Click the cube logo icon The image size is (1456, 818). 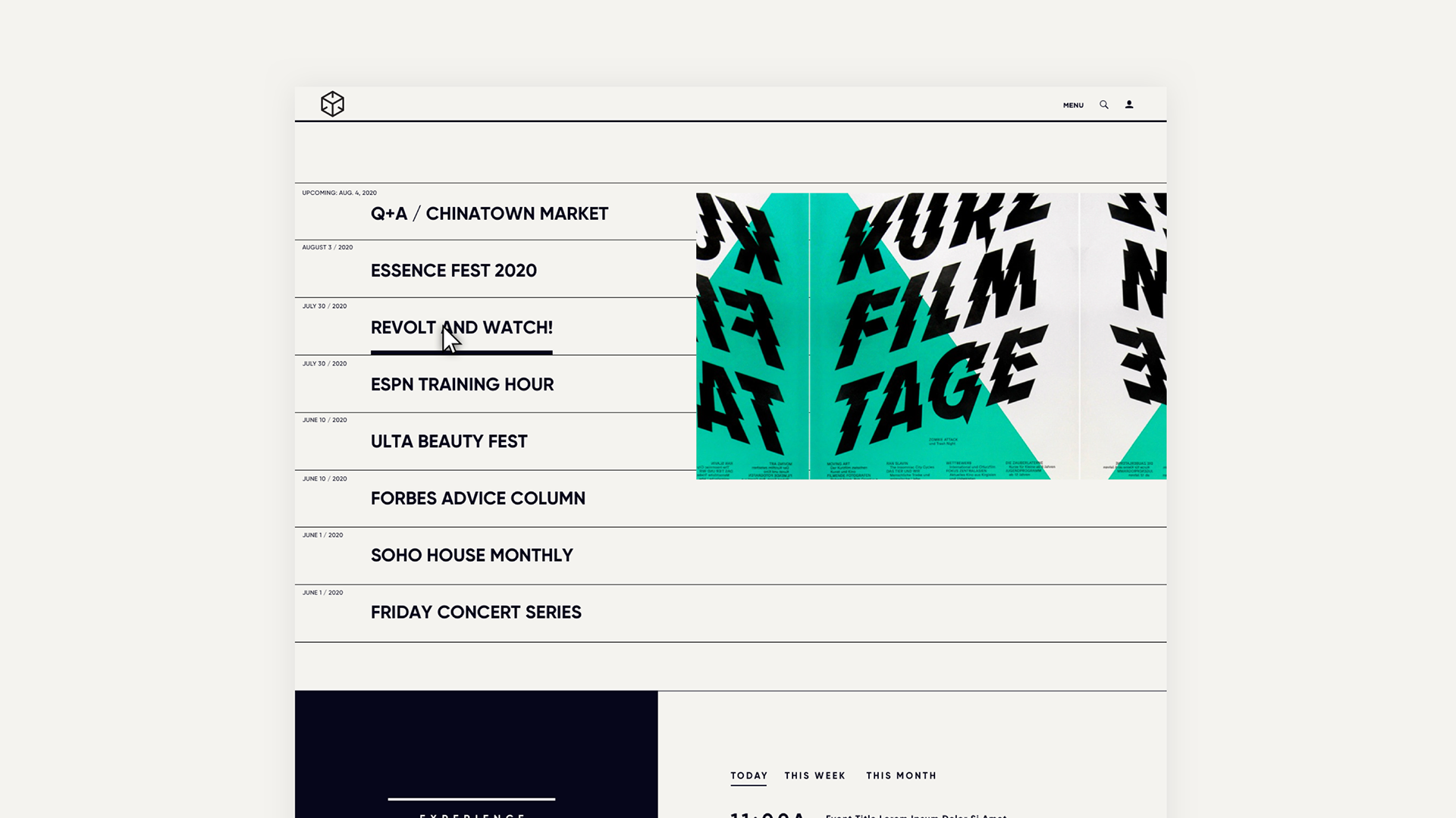pyautogui.click(x=332, y=104)
